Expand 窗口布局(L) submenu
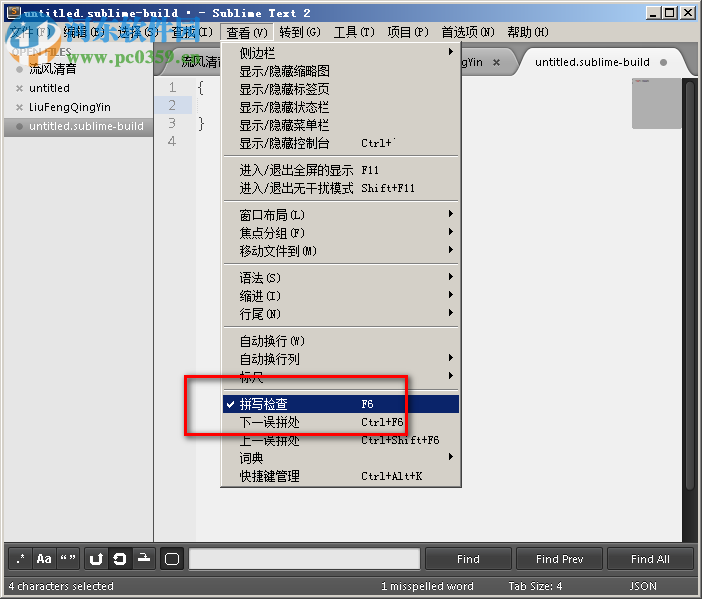 coord(341,215)
